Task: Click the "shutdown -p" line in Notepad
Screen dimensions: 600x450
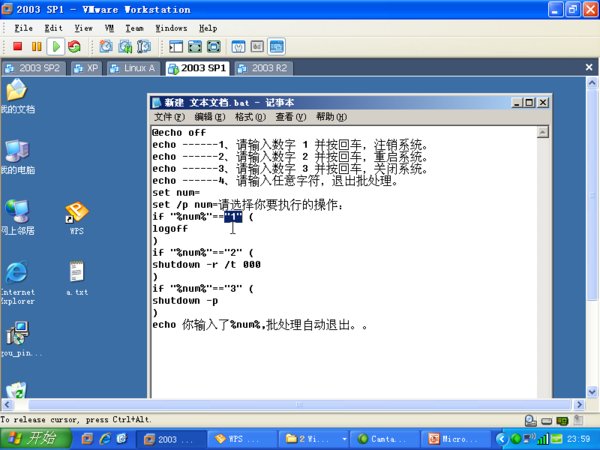Action: (185, 300)
